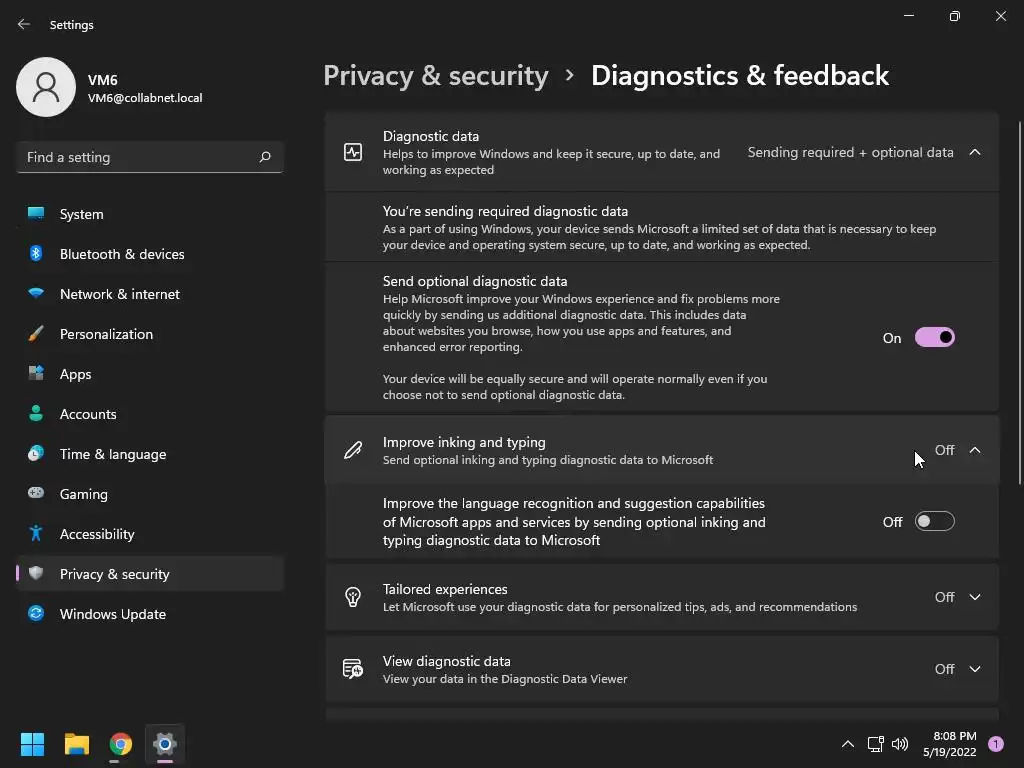Click the Windows Start button
The height and width of the screenshot is (768, 1024).
33,744
